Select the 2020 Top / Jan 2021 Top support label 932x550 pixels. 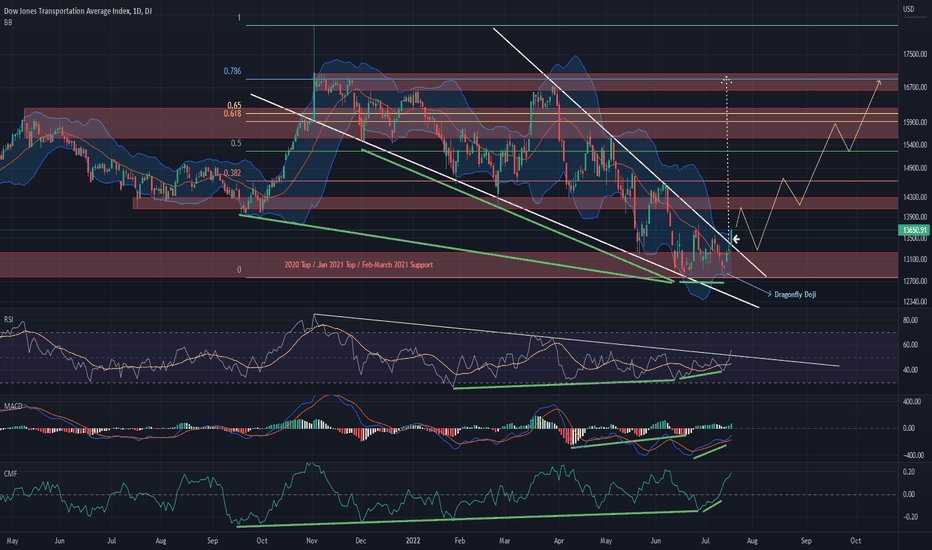point(358,265)
